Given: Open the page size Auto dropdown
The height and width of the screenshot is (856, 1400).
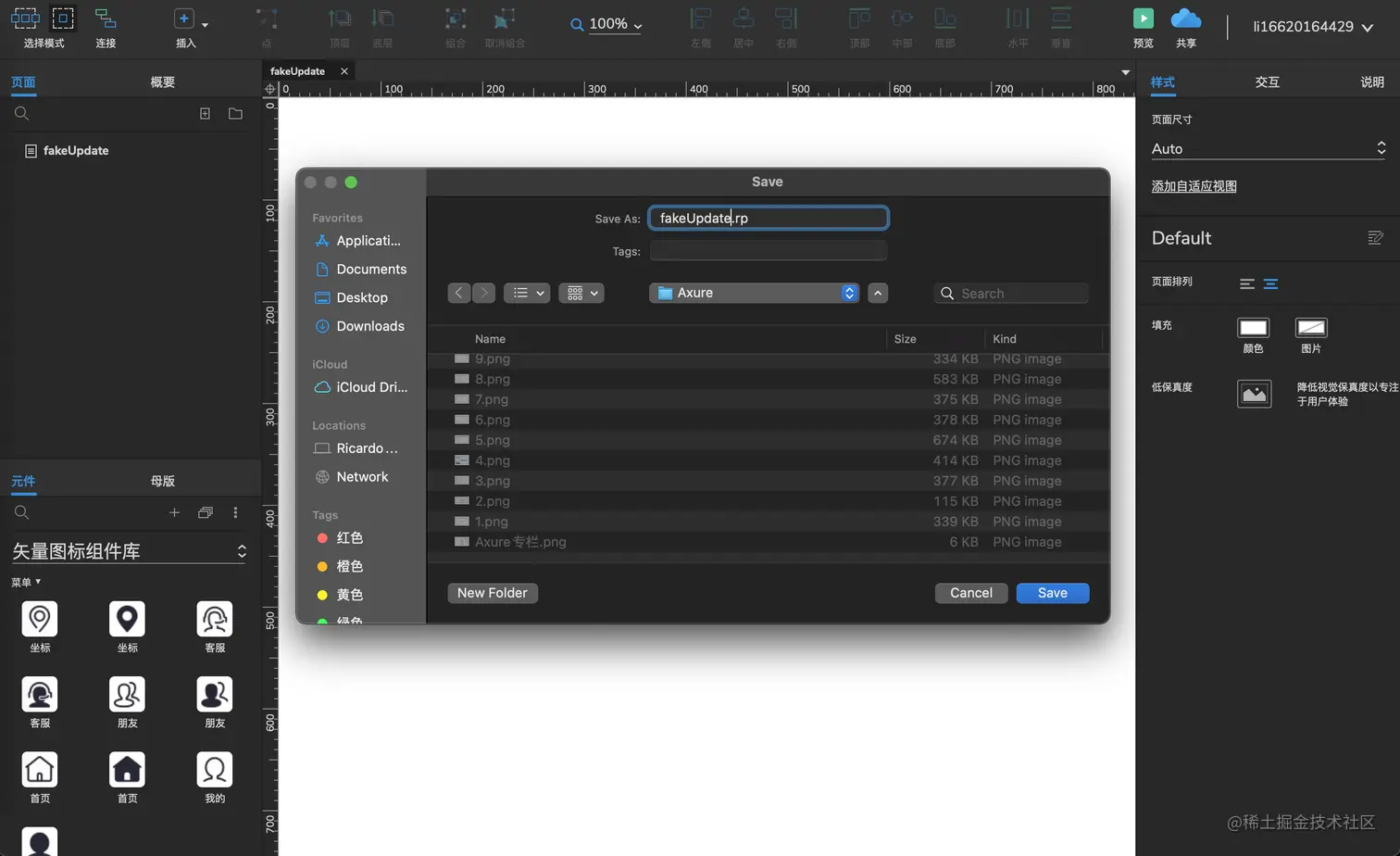Looking at the screenshot, I should point(1268,148).
